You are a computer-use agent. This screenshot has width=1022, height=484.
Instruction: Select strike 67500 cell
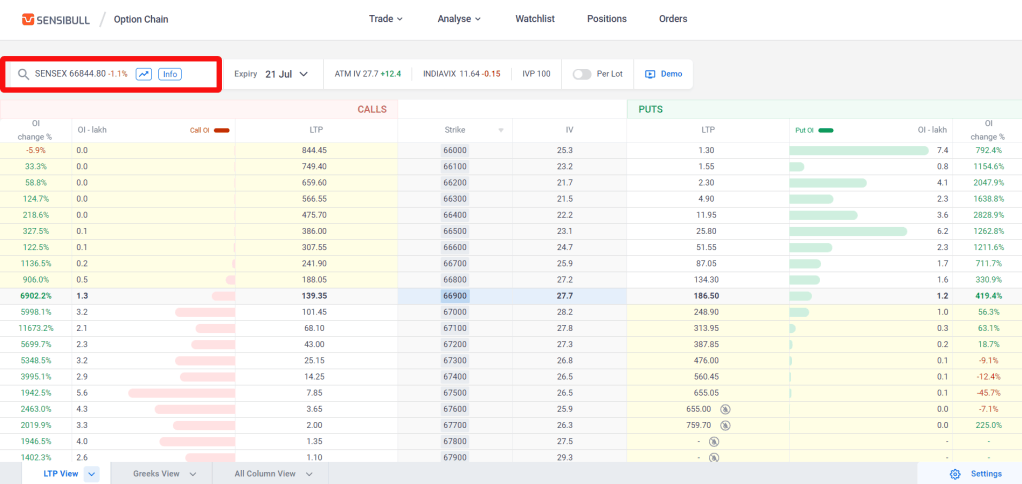click(x=455, y=393)
